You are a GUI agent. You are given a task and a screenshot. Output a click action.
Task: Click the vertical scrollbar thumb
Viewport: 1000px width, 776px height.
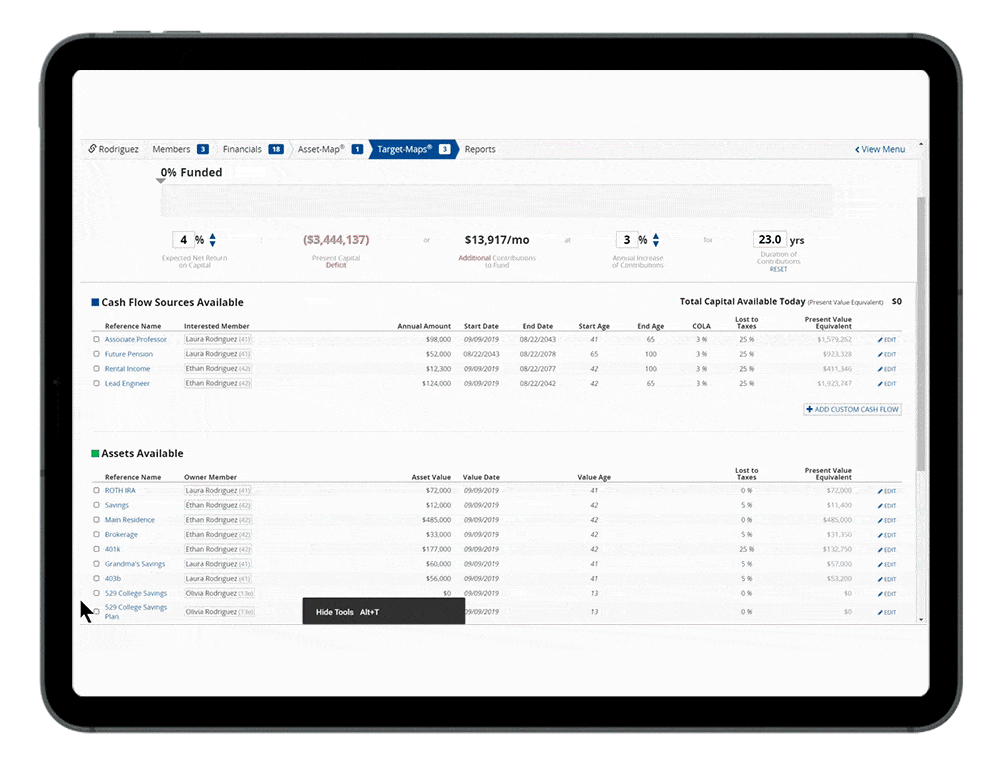tap(921, 334)
